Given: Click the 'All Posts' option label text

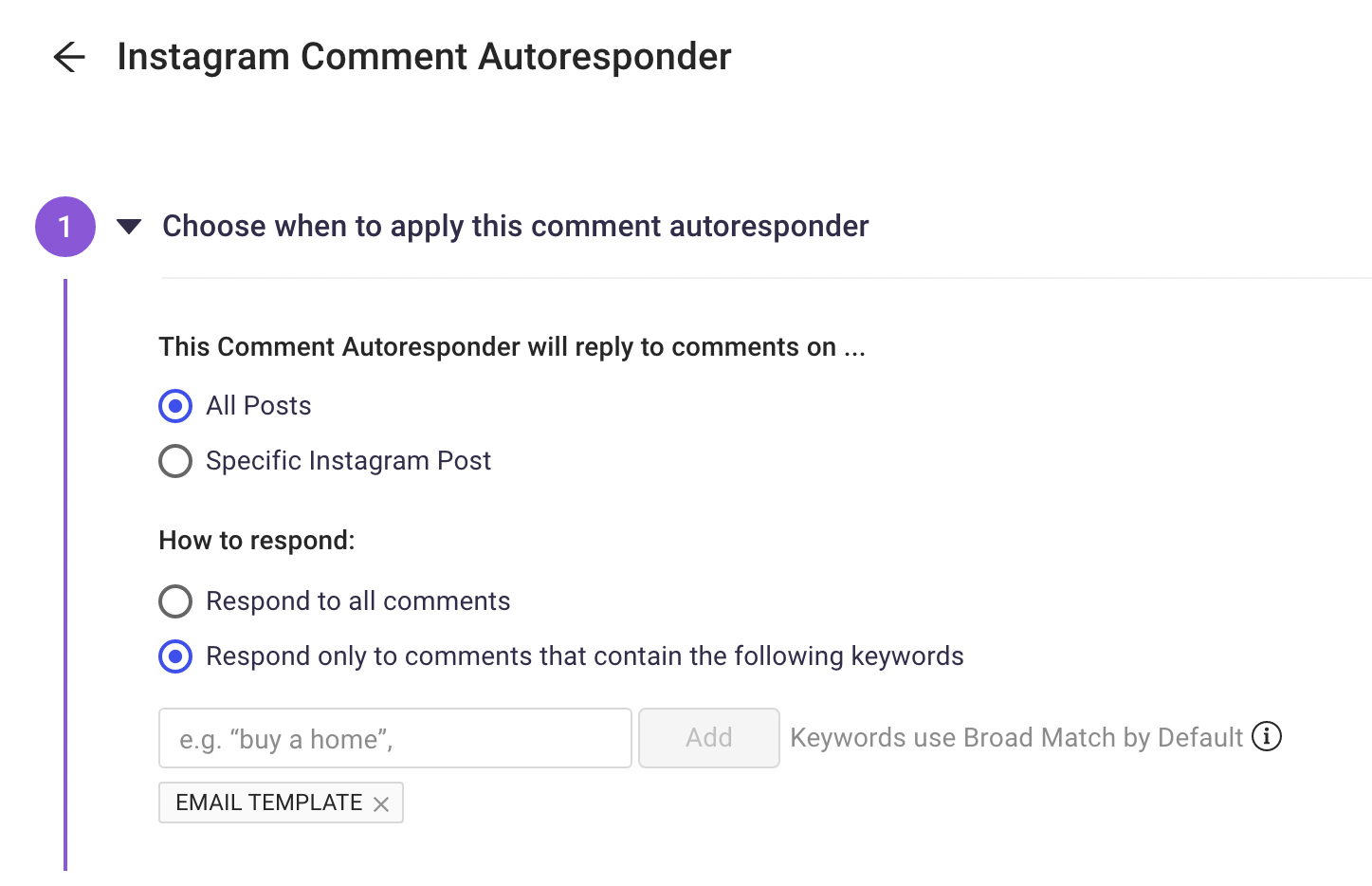Looking at the screenshot, I should tap(258, 406).
